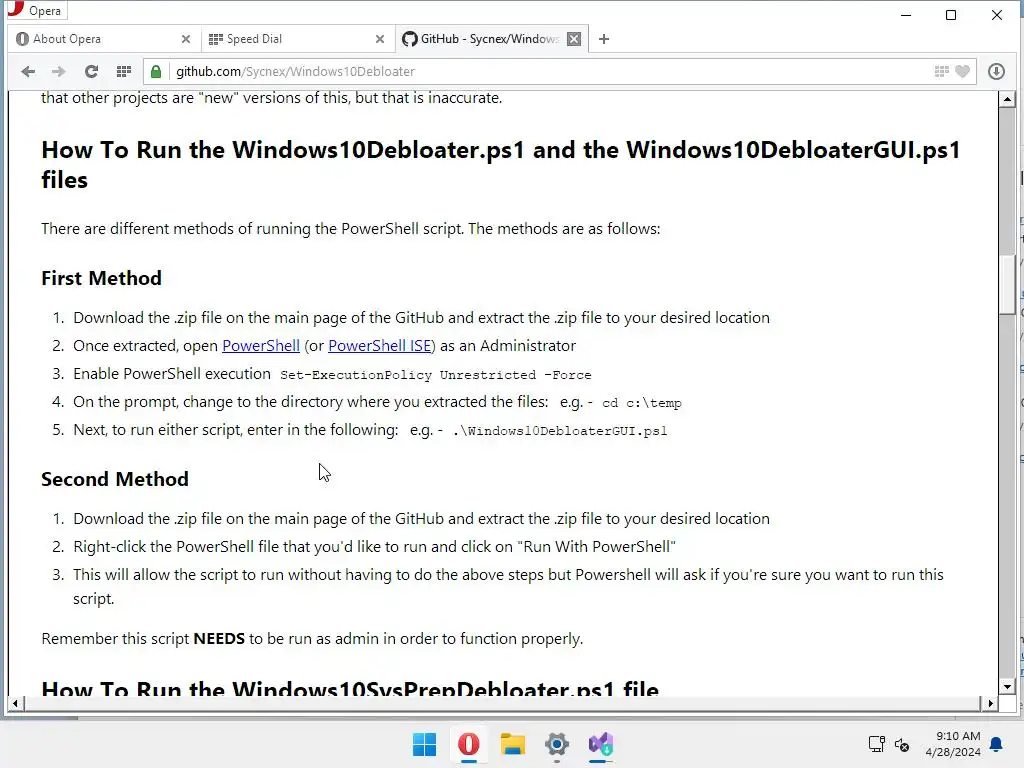Click the muted volume tray icon
This screenshot has height=768, width=1024.
[902, 744]
